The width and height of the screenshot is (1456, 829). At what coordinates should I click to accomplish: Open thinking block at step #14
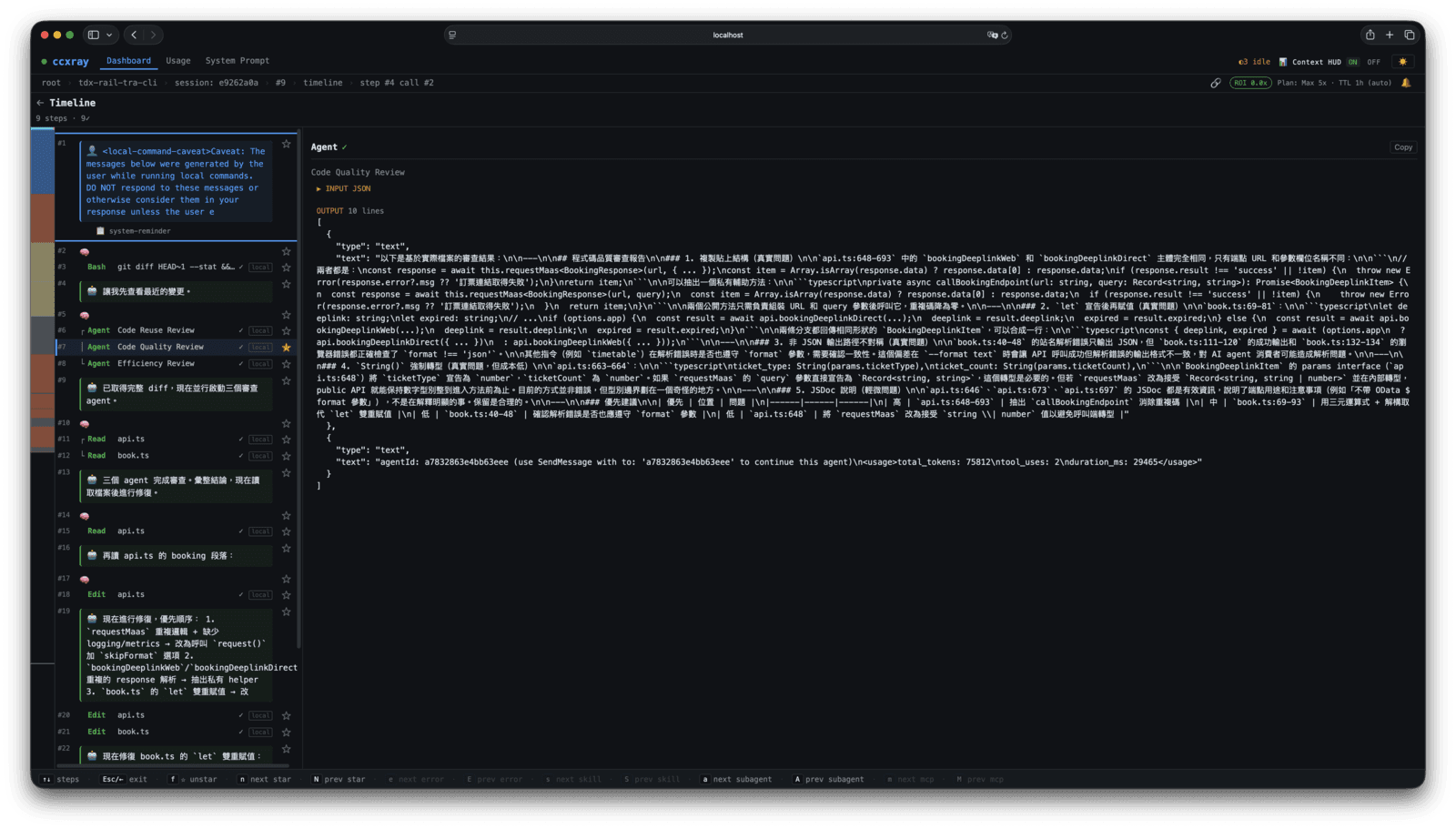tap(85, 515)
